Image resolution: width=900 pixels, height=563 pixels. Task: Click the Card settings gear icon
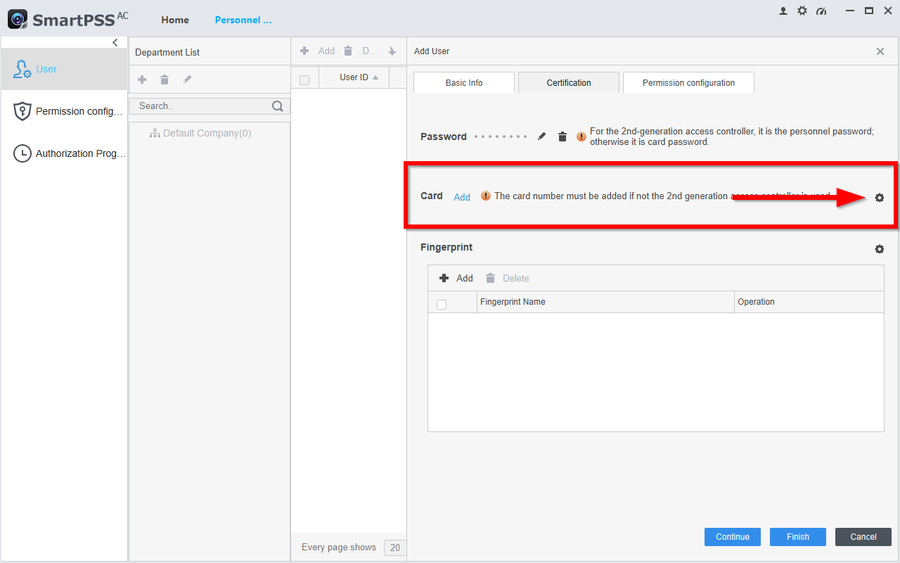click(x=879, y=198)
